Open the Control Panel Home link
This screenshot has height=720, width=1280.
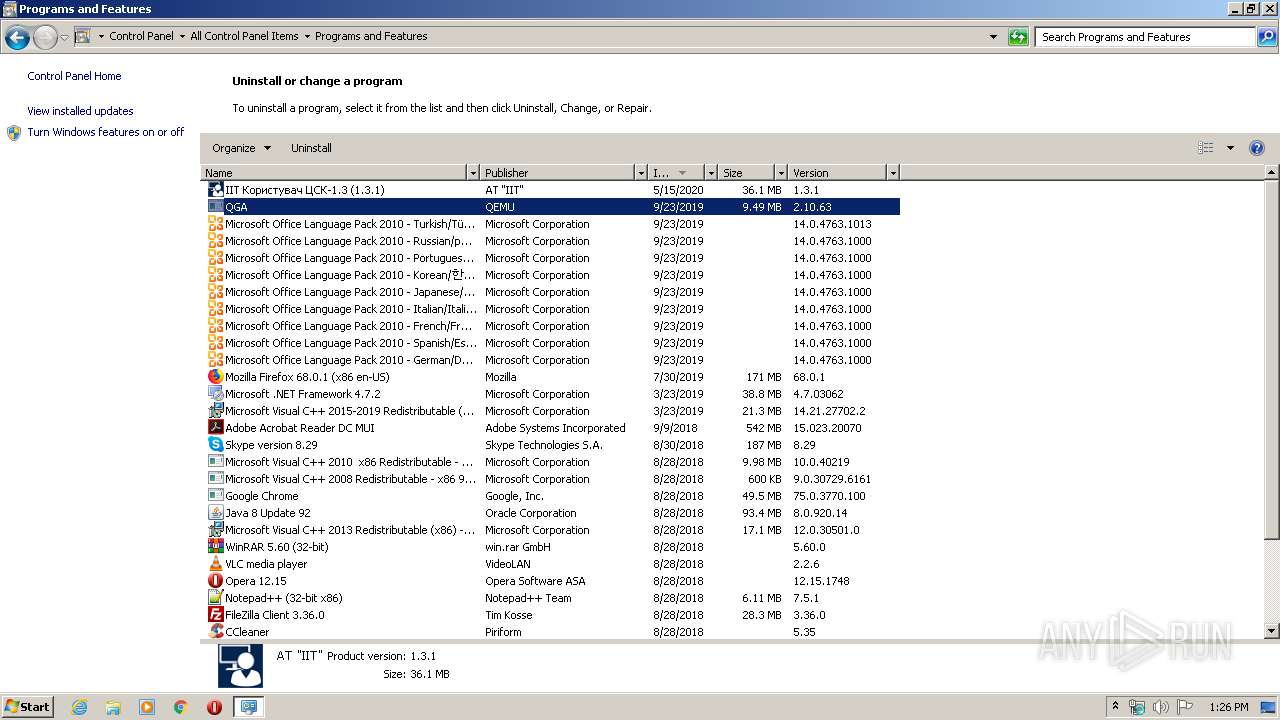[x=74, y=76]
